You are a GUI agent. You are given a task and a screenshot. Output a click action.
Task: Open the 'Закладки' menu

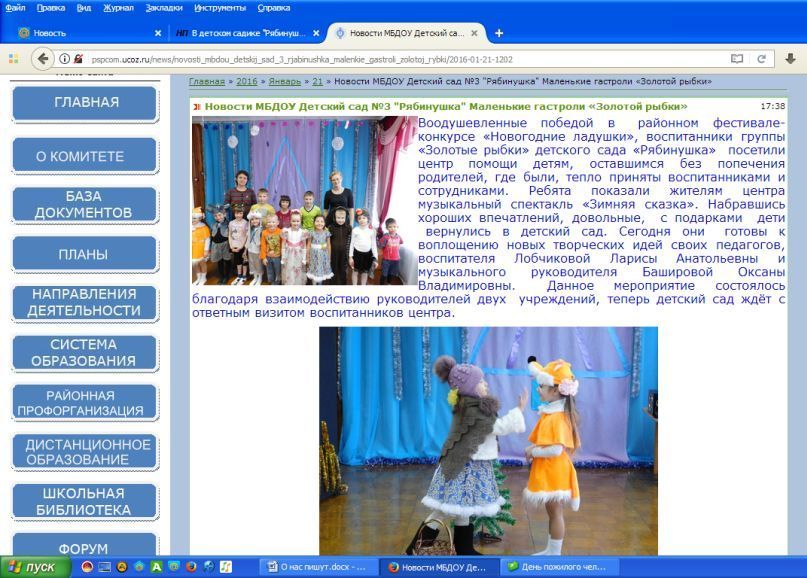click(x=164, y=8)
